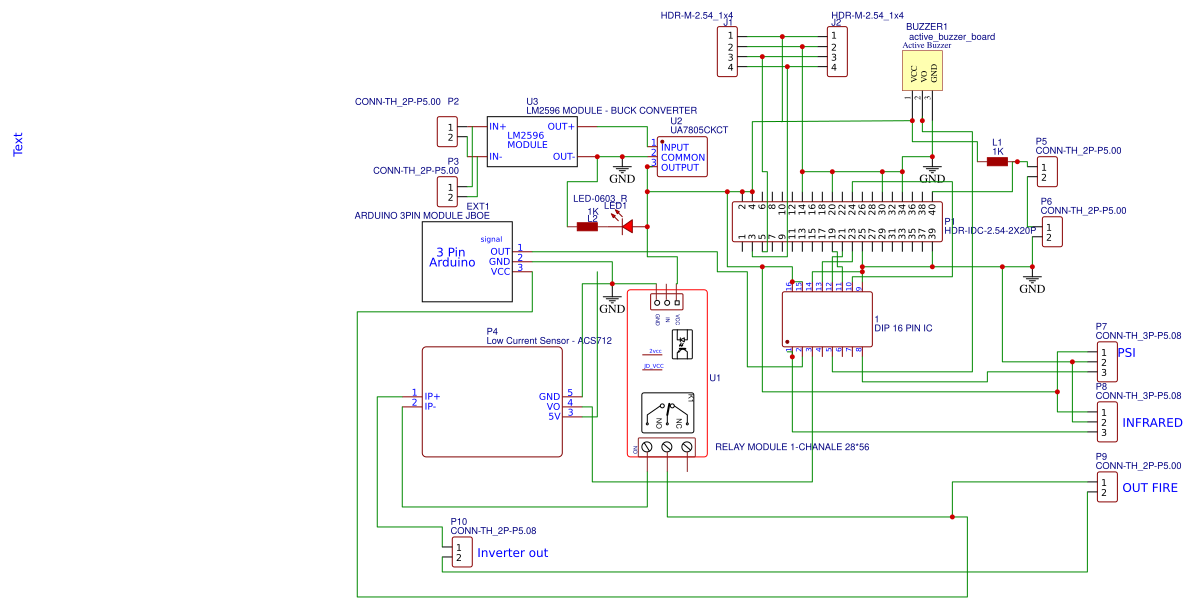This screenshot has width=1195, height=607.
Task: Click the "LED-0603_R" text
Action: pyautogui.click(x=600, y=199)
